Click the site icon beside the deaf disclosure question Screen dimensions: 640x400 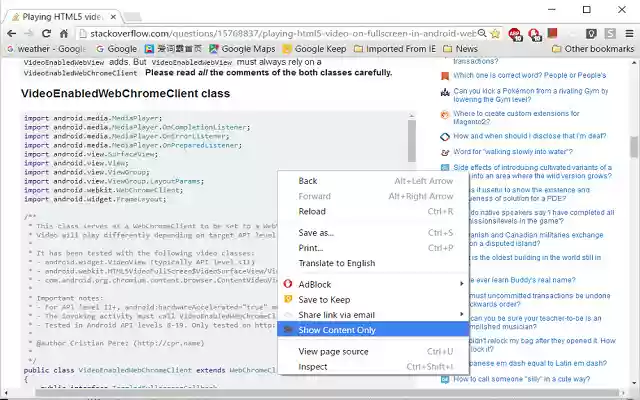click(x=445, y=137)
